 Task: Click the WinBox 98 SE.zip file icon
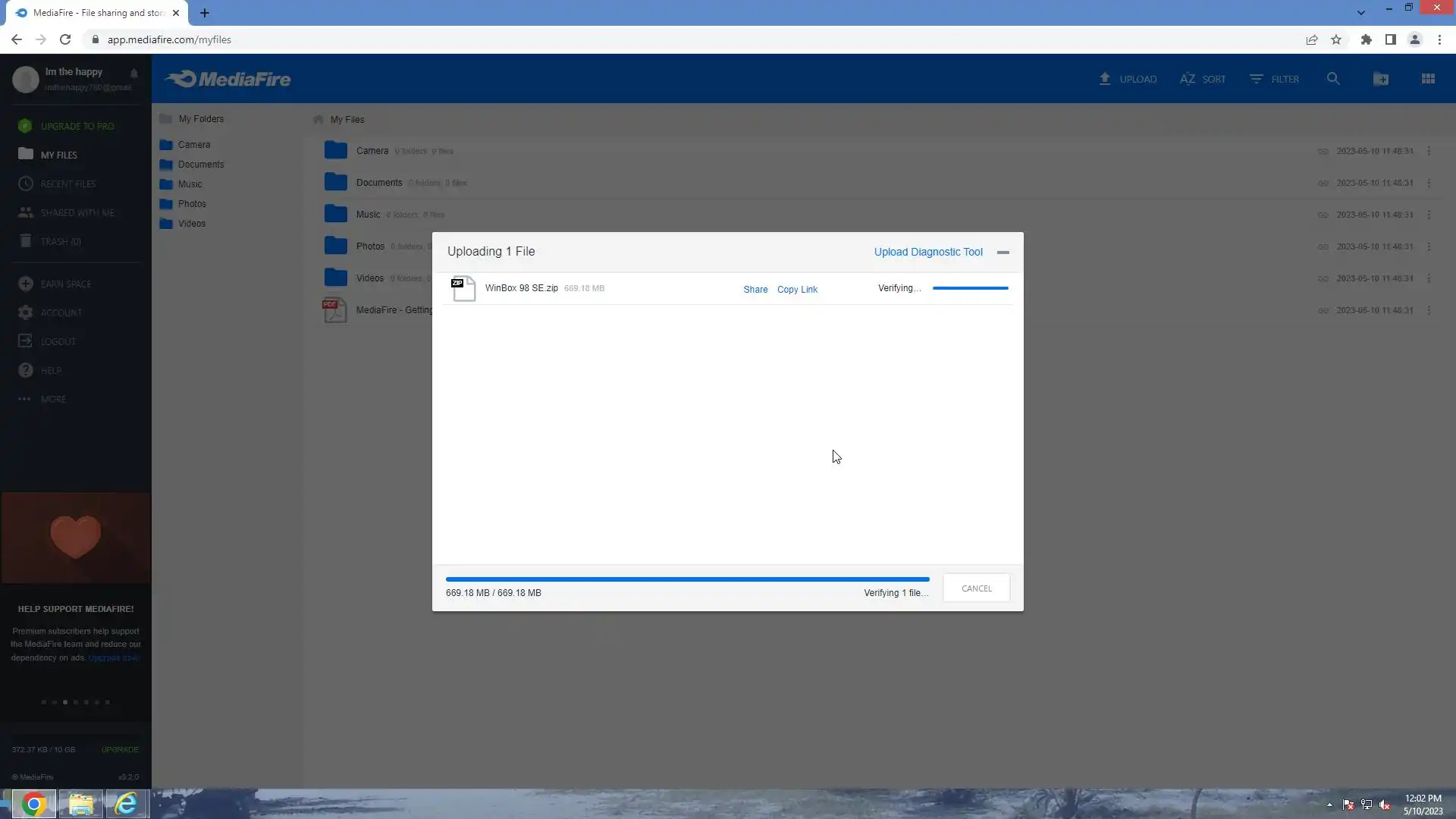click(463, 288)
